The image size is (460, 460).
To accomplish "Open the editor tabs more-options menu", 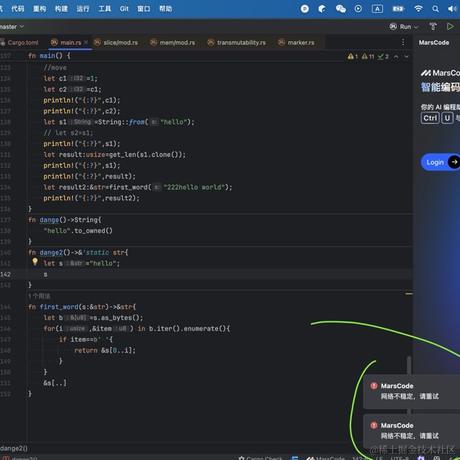I will tap(403, 42).
